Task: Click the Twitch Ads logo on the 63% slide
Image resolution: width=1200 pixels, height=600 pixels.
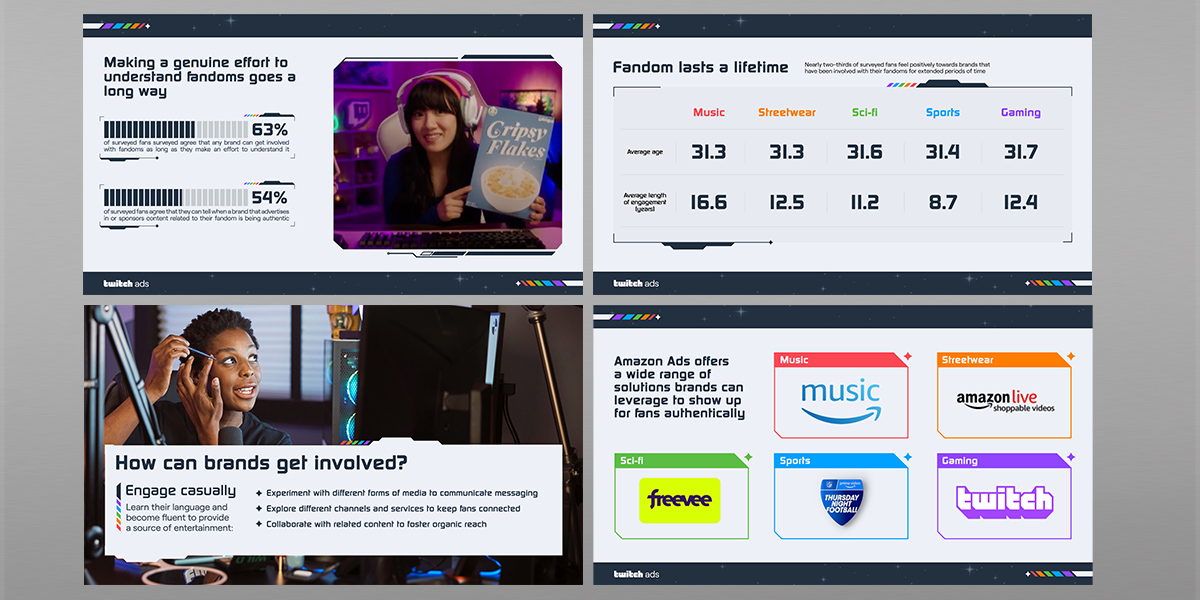Action: 126,283
